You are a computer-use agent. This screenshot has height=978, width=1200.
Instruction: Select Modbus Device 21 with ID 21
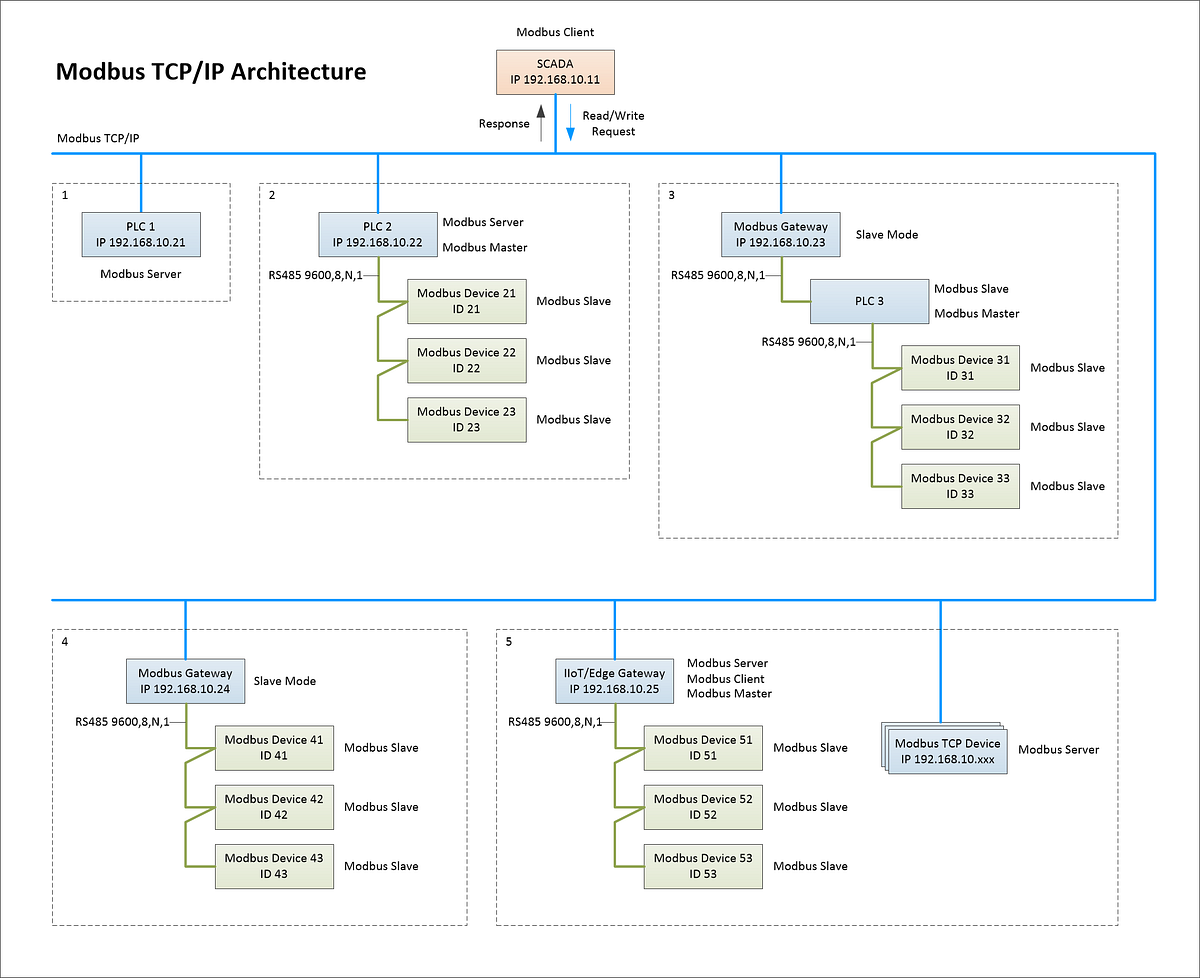coord(466,301)
